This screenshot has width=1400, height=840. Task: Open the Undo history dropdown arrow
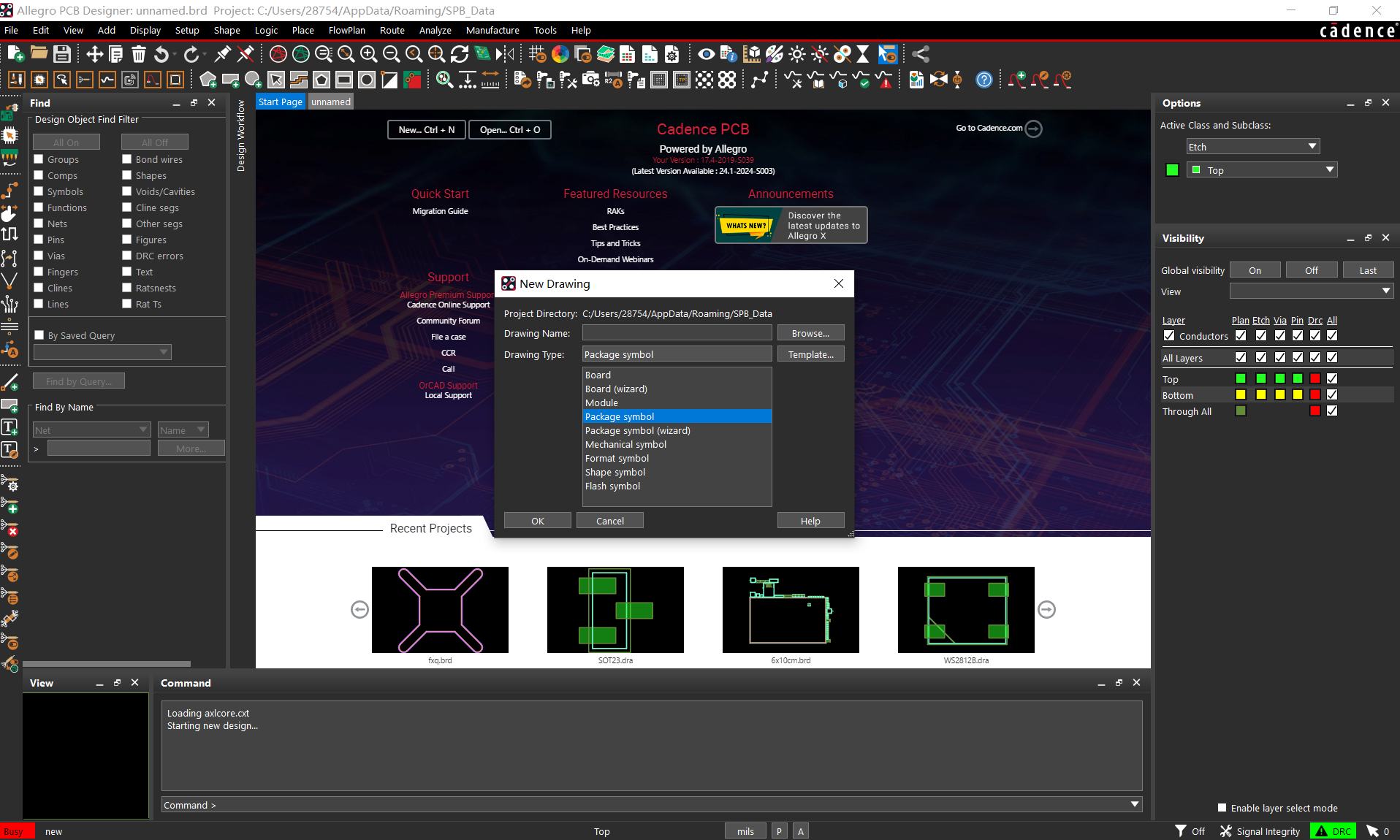pos(175,55)
